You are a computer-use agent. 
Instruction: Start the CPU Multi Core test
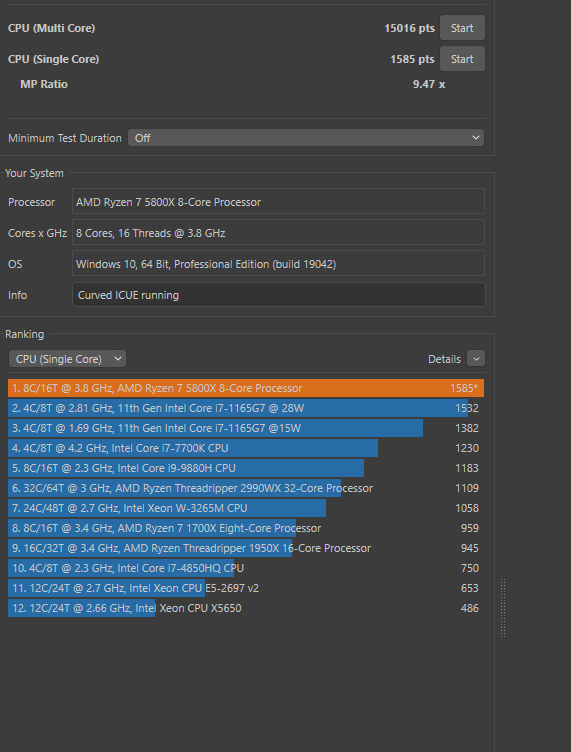(462, 28)
